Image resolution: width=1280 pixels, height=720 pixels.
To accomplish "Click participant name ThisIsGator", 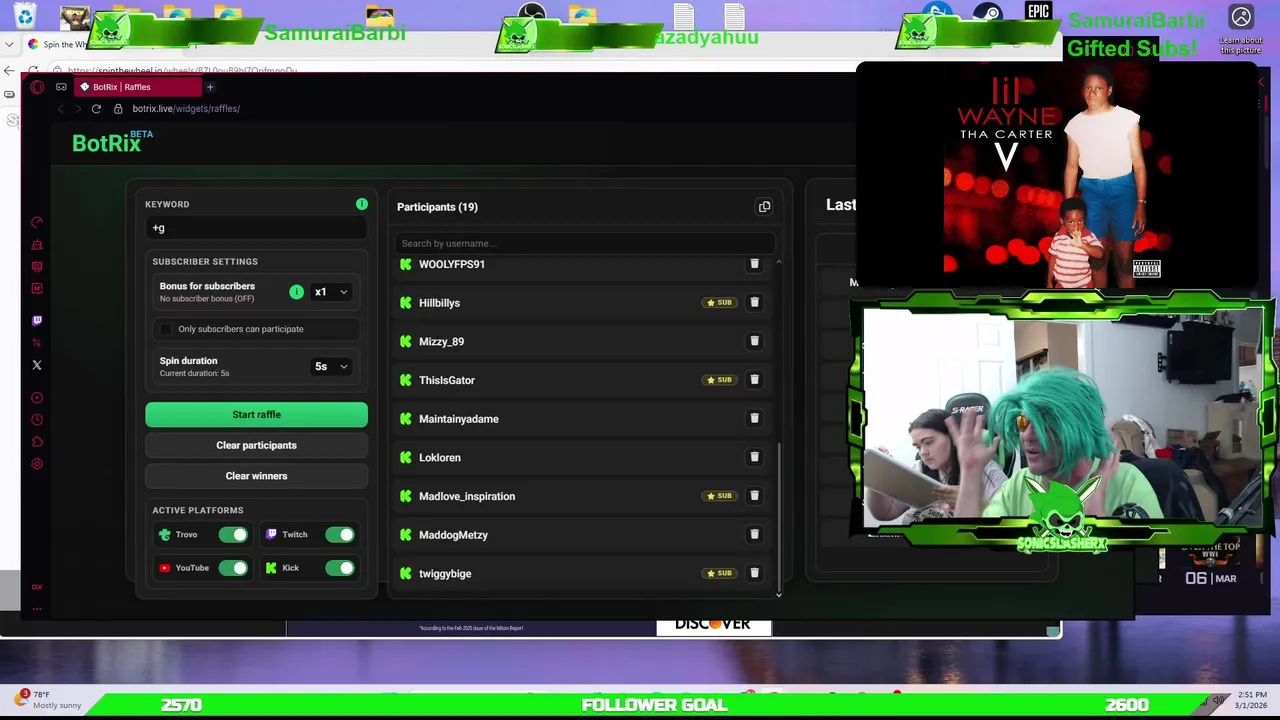I will pyautogui.click(x=447, y=380).
